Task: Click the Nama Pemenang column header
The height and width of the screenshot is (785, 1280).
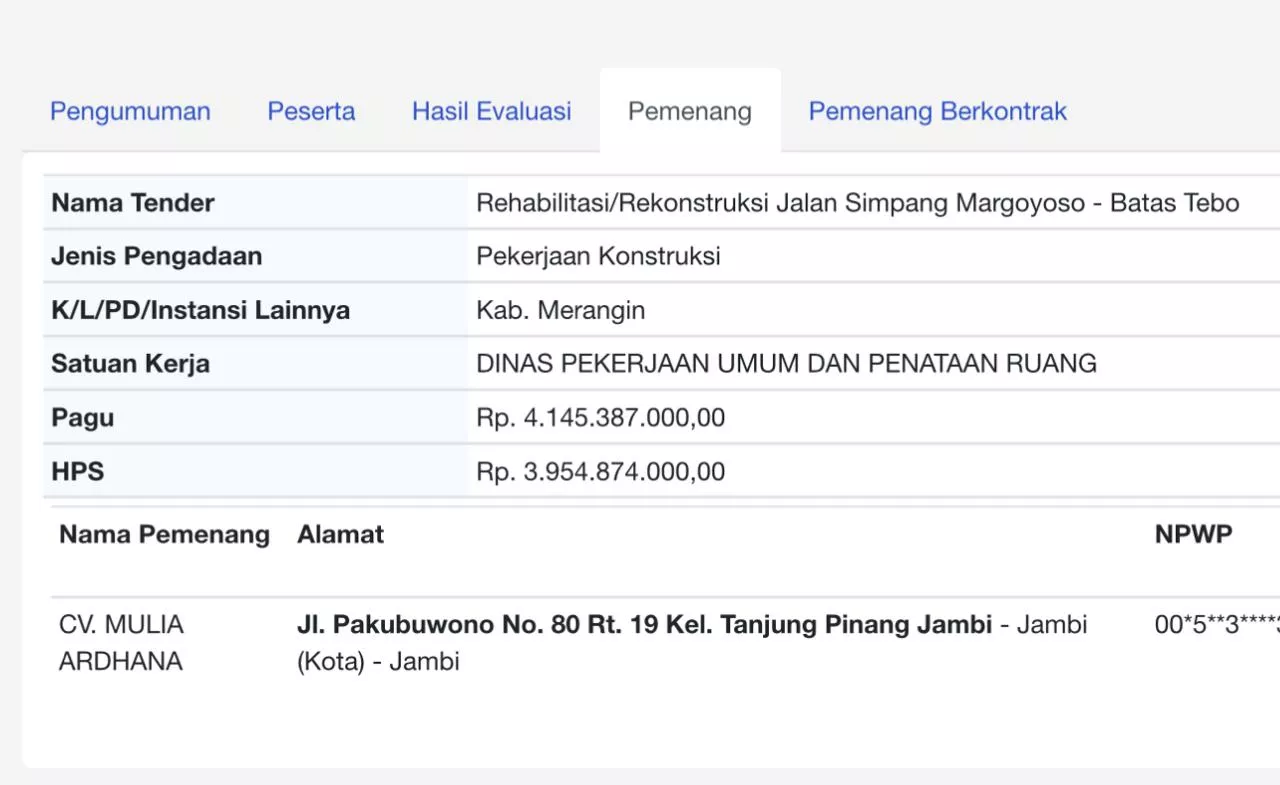Action: point(164,534)
